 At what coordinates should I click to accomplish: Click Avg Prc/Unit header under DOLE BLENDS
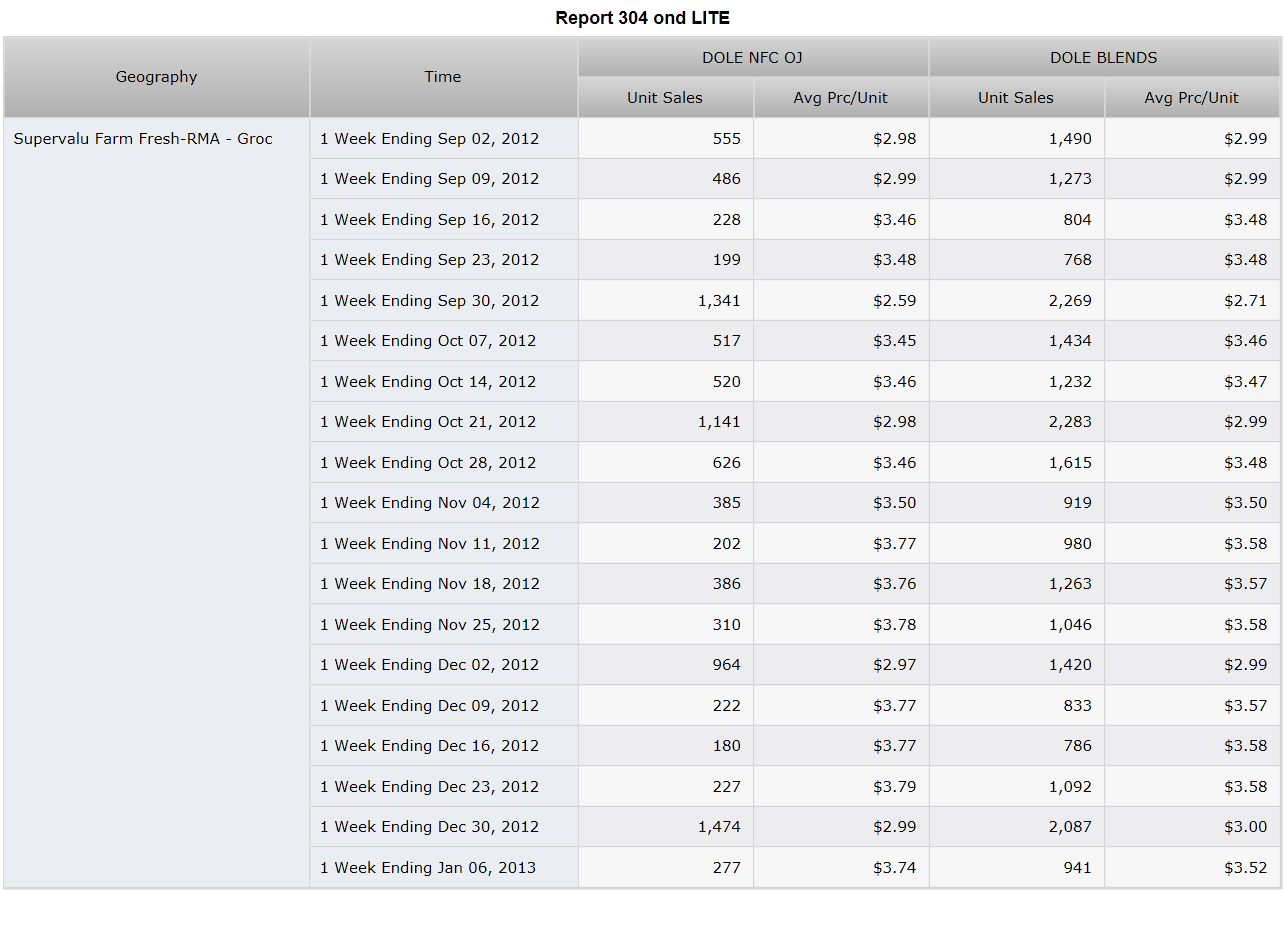pyautogui.click(x=1192, y=97)
